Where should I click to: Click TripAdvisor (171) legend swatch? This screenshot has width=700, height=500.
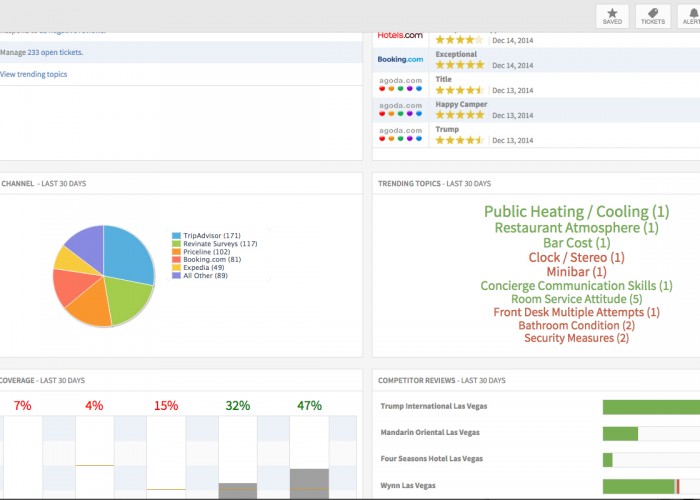click(176, 235)
